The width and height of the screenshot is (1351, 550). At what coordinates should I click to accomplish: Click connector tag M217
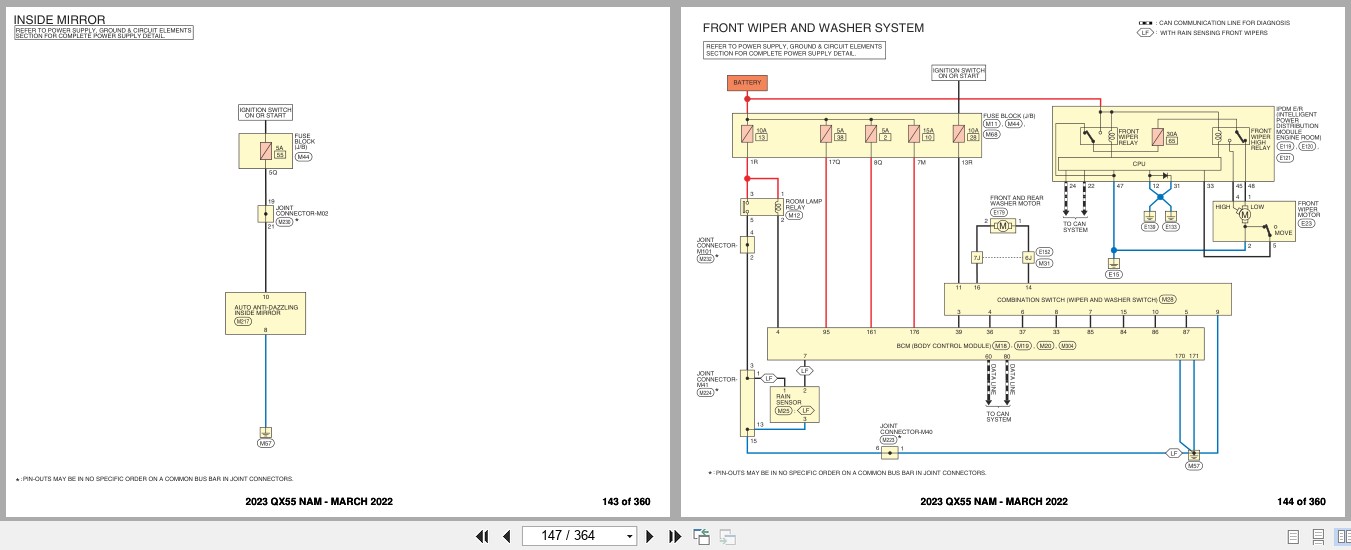click(243, 322)
